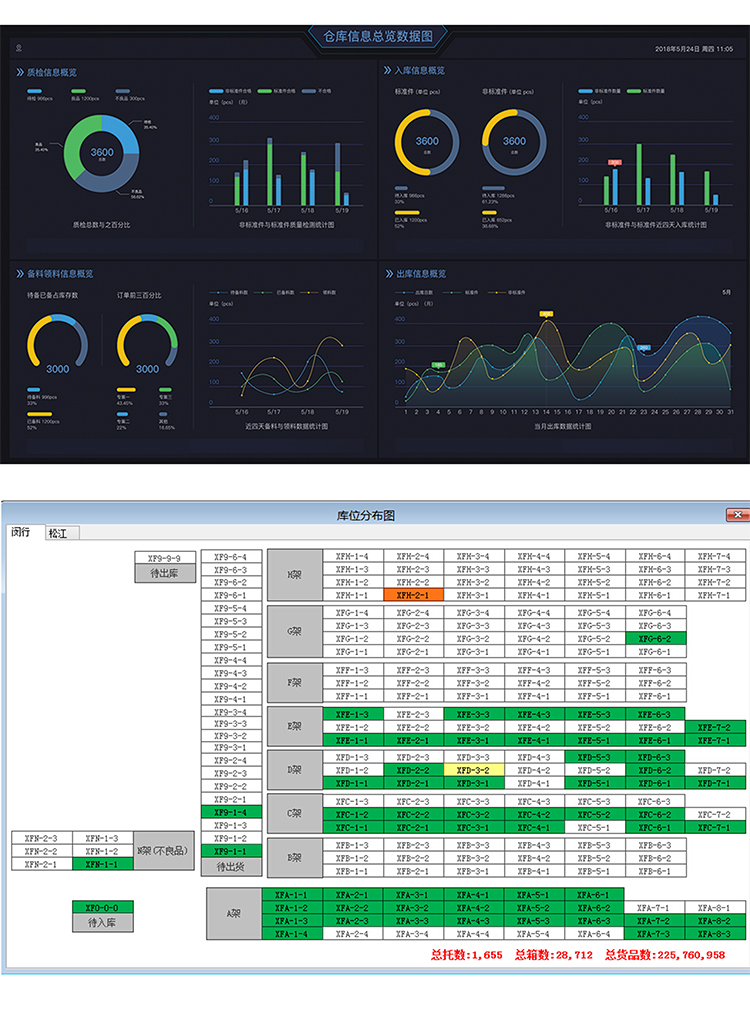Close the 库位分布图 window
Viewport: 750px width, 1021px height.
[x=737, y=514]
